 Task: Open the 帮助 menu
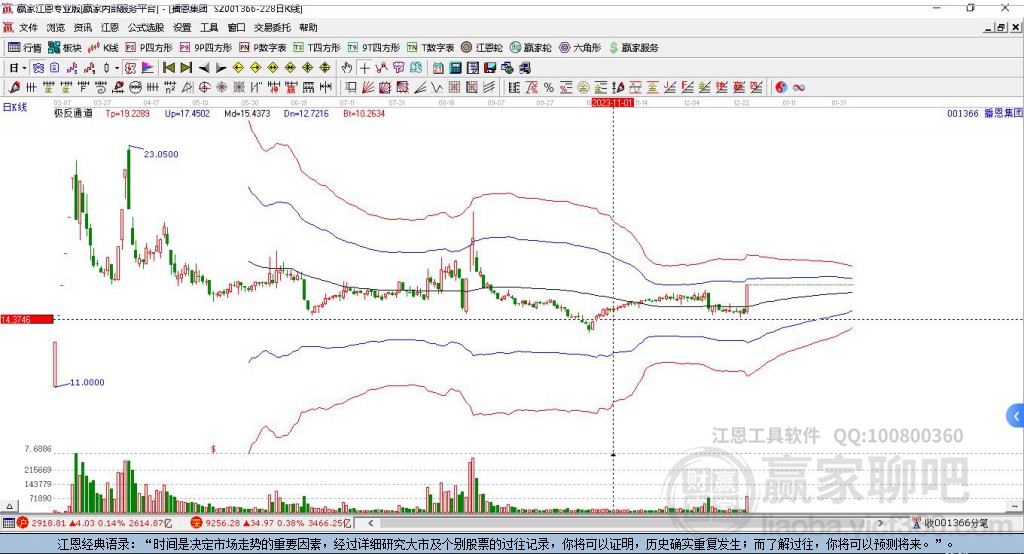tap(308, 27)
